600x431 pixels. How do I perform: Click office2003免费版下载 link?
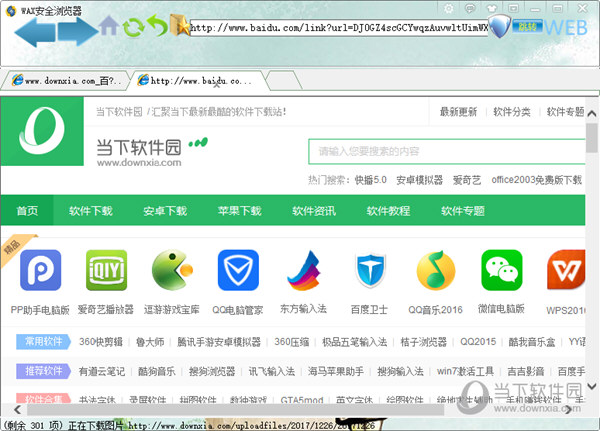coord(536,180)
